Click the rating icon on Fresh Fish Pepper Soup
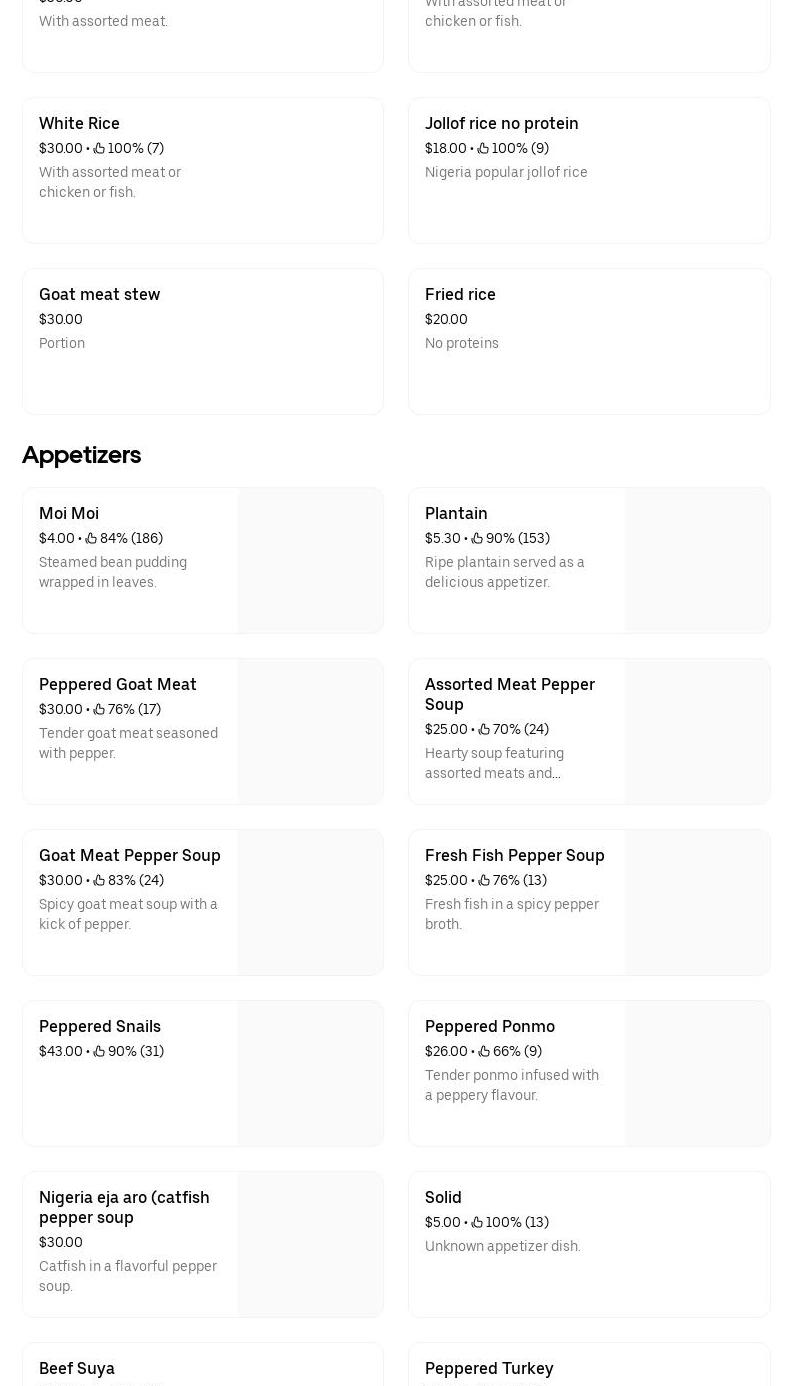The width and height of the screenshot is (804, 1386). coord(484,880)
